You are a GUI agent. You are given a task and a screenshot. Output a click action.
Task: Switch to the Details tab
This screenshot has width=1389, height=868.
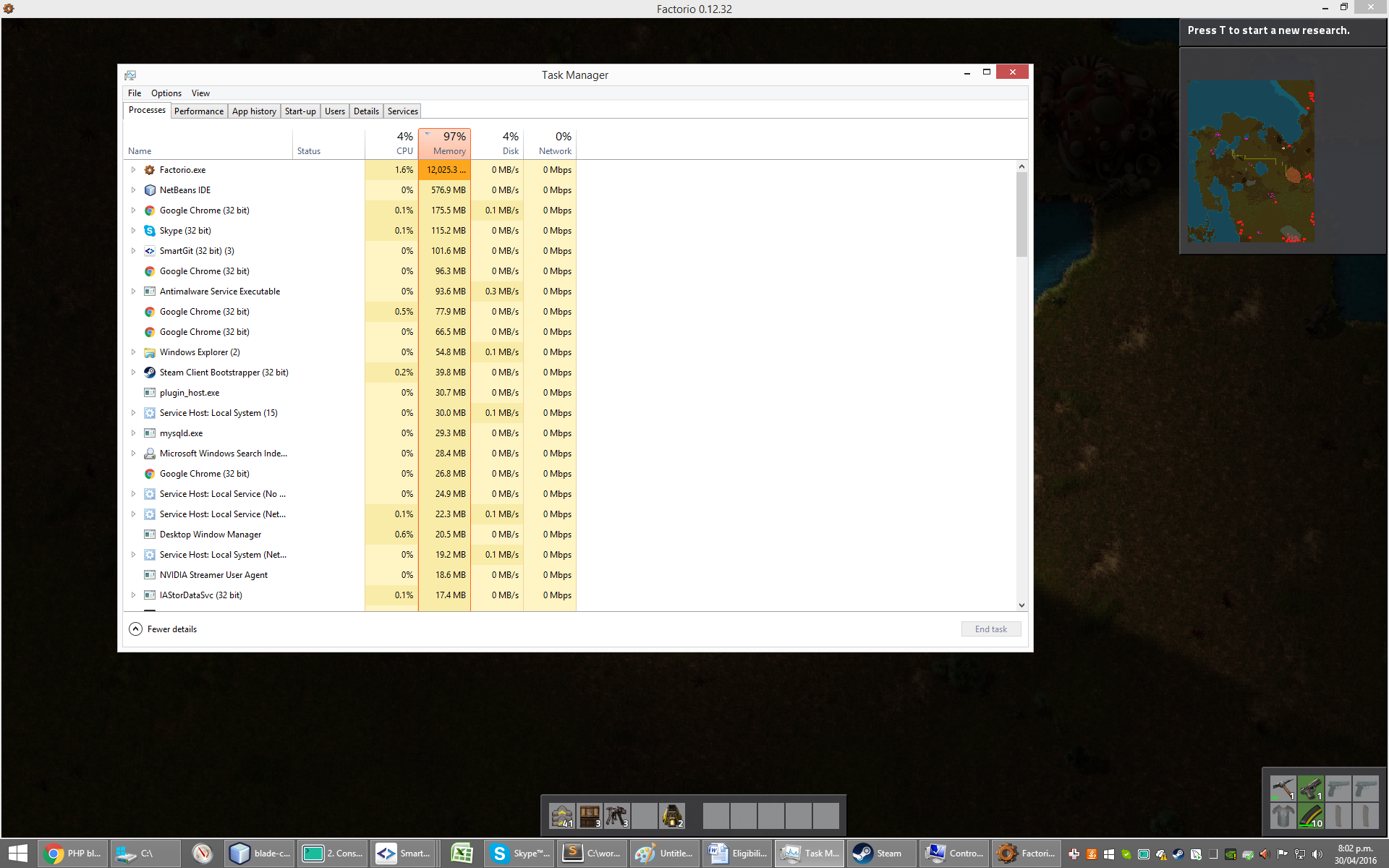pyautogui.click(x=366, y=111)
